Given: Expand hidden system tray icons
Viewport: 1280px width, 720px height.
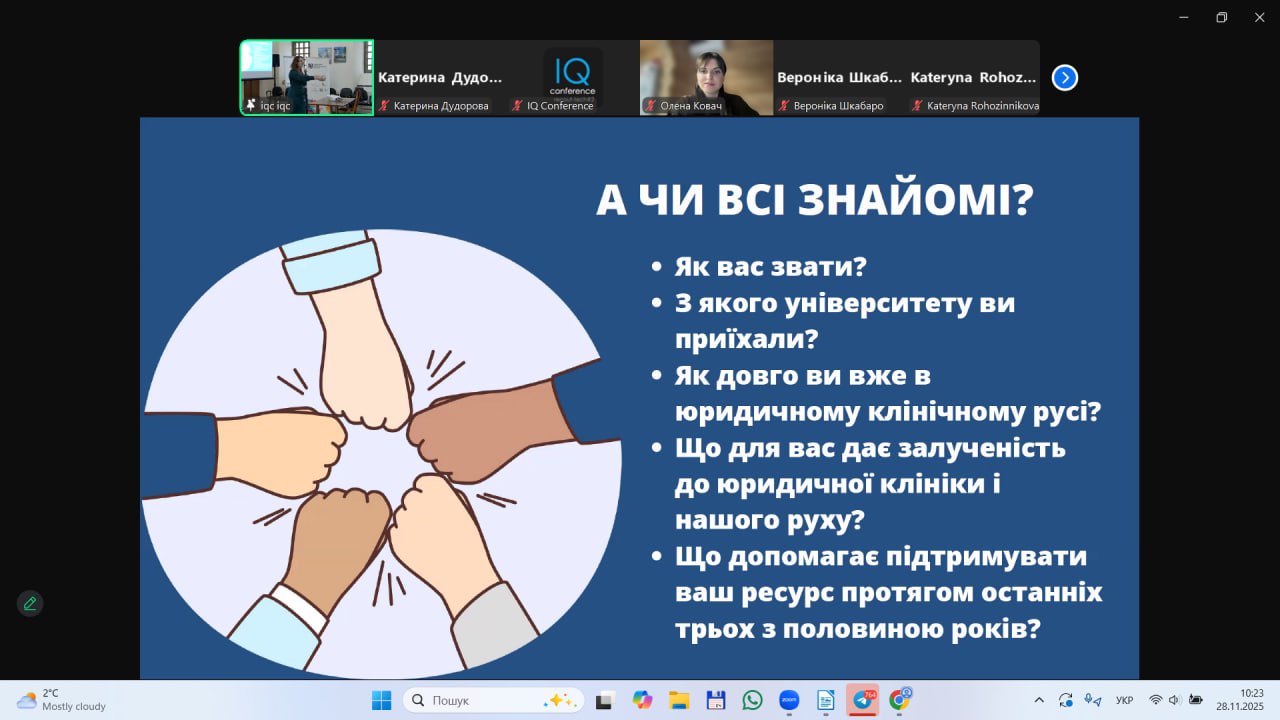Looking at the screenshot, I should click(x=1039, y=700).
